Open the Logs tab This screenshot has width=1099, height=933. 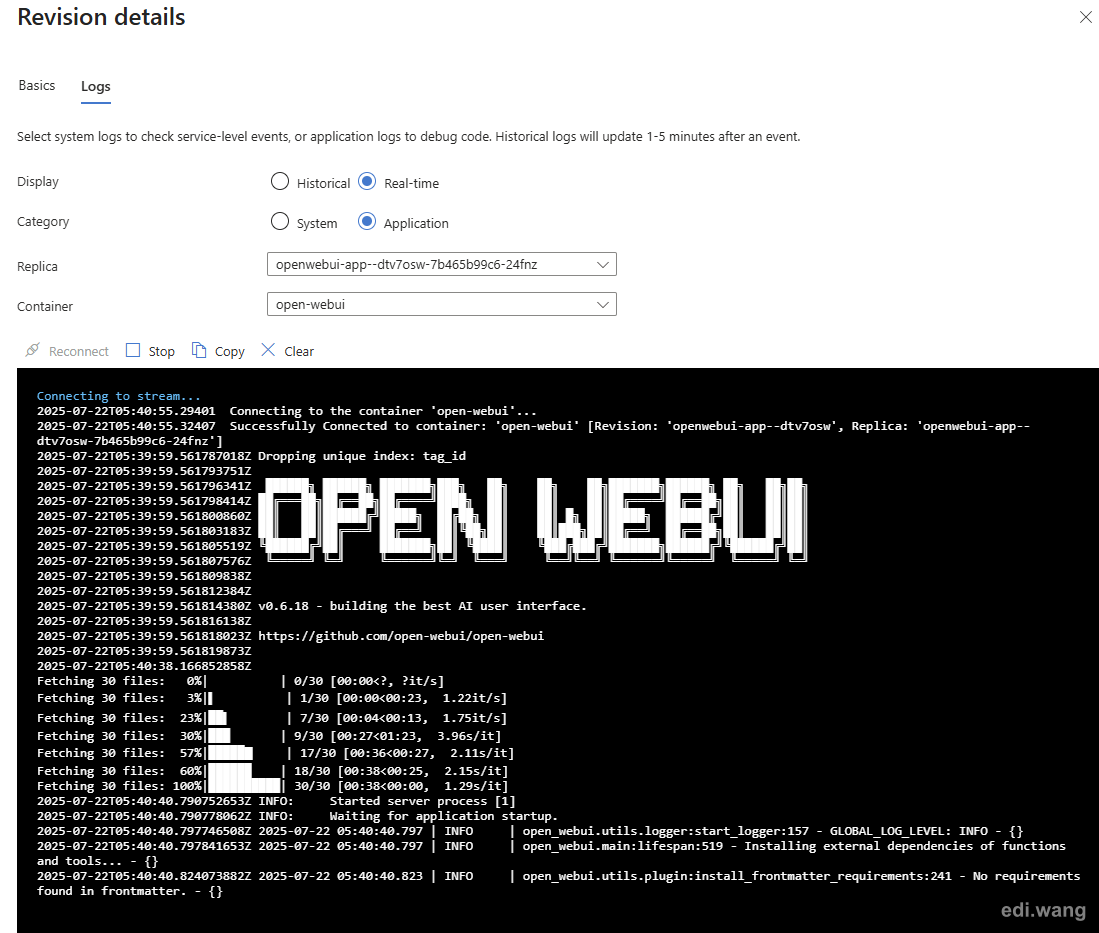(x=95, y=86)
